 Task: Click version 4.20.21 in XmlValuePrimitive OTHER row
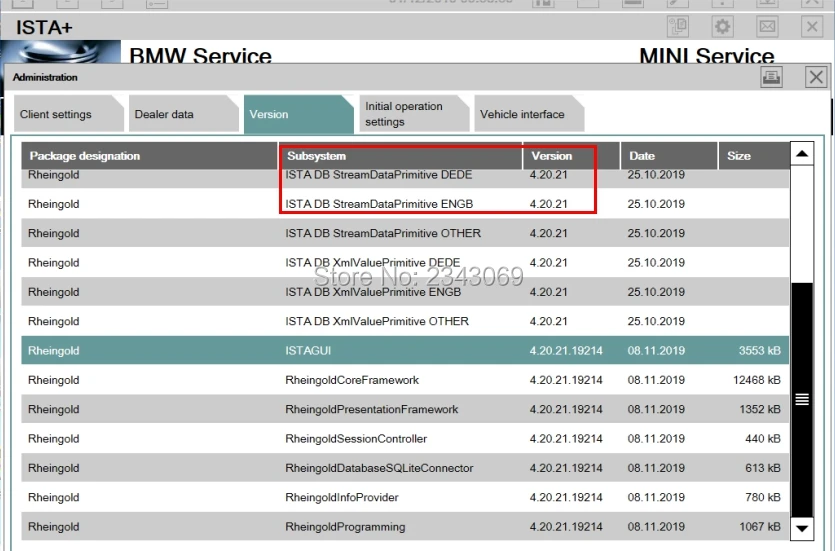point(549,321)
